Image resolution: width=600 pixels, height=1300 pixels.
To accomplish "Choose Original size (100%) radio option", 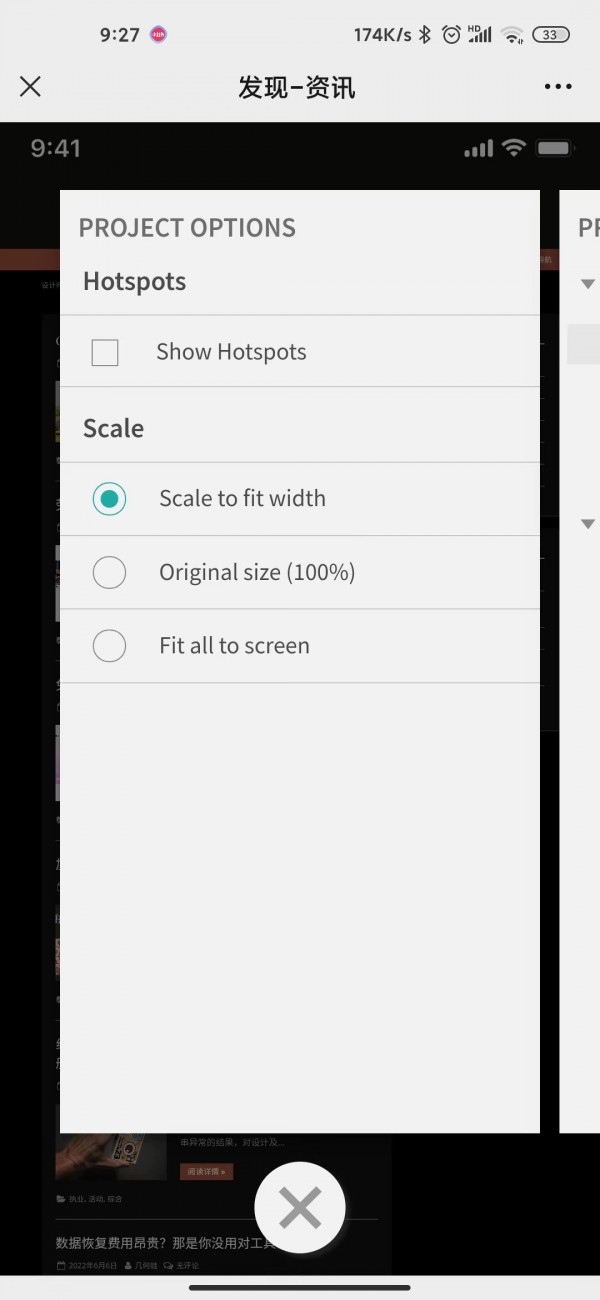I will pos(109,572).
